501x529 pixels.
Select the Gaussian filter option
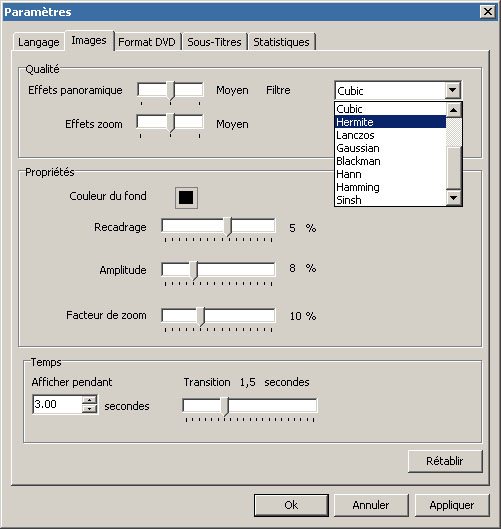click(390, 148)
